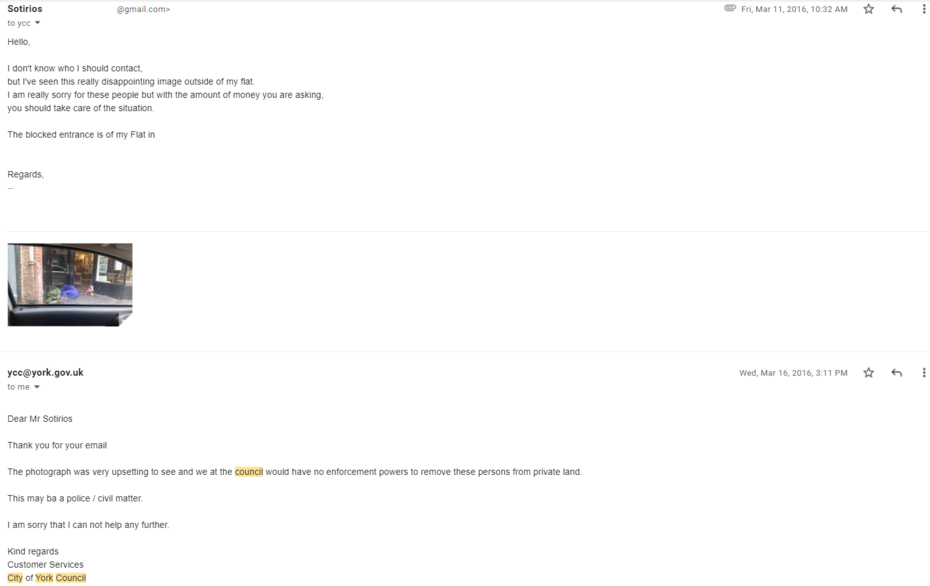Open more options for the council reply

pos(923,373)
